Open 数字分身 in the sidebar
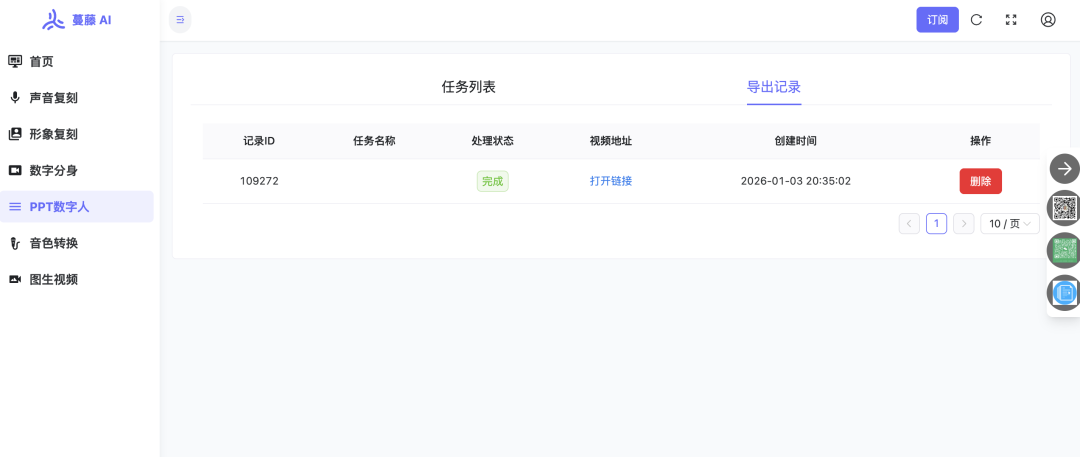Image resolution: width=1080 pixels, height=457 pixels. tap(76, 170)
